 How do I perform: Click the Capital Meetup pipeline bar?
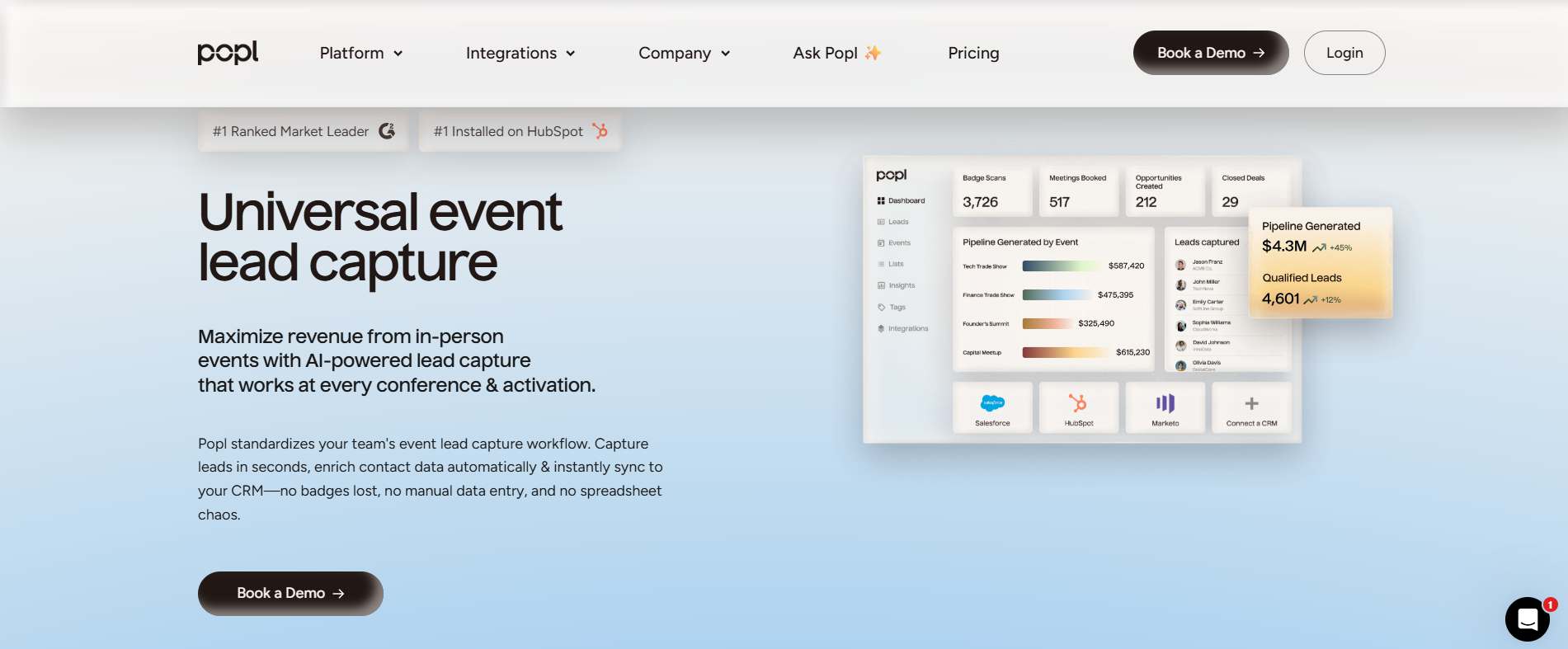tap(1066, 352)
